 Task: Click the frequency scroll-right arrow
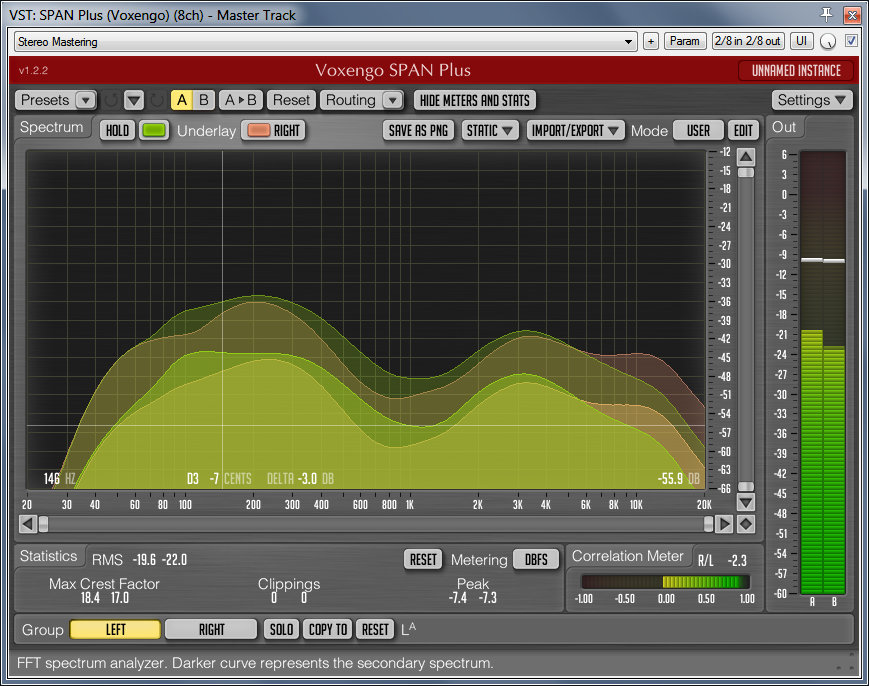(x=724, y=524)
